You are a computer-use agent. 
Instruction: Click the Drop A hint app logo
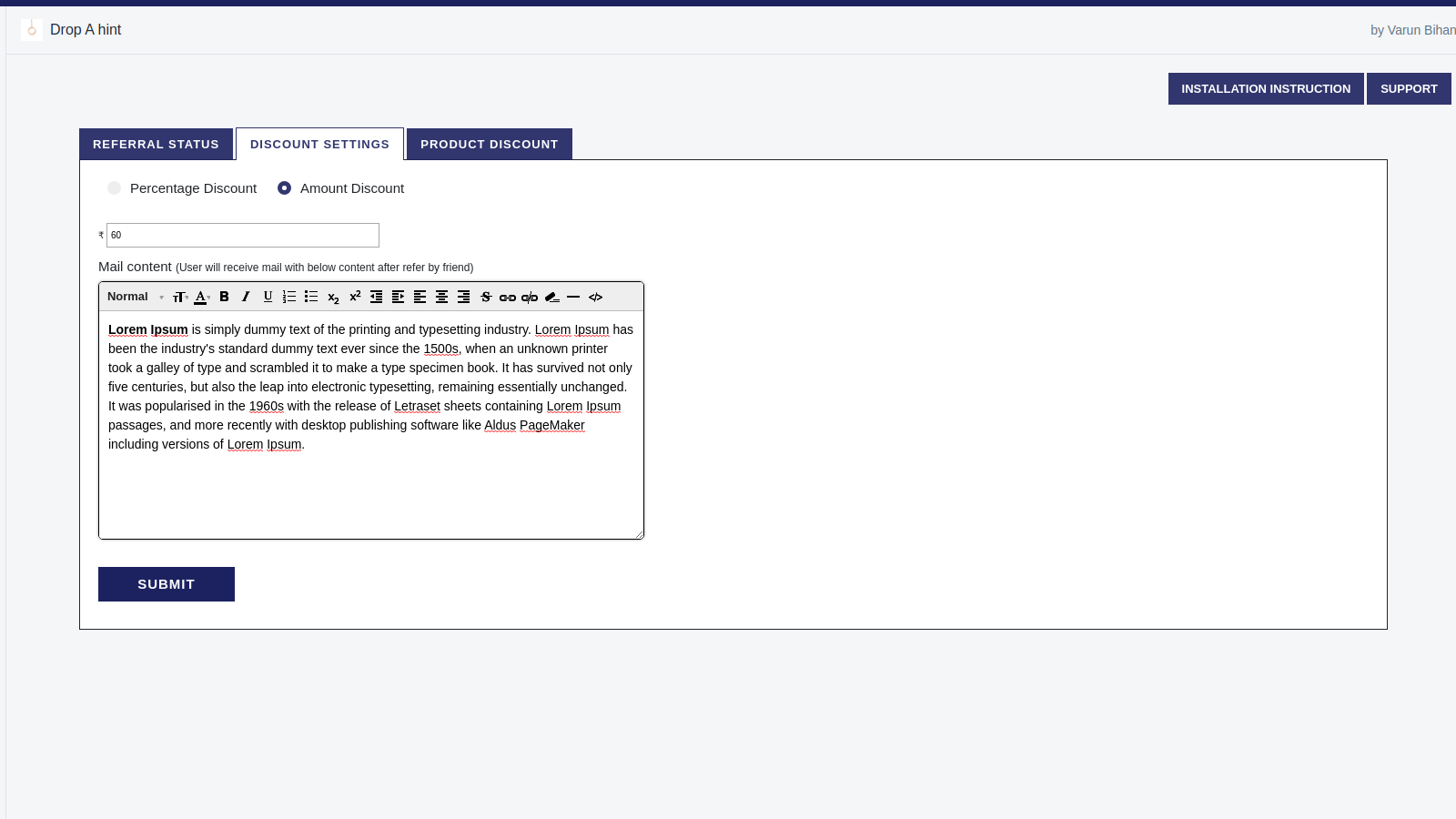pyautogui.click(x=32, y=29)
